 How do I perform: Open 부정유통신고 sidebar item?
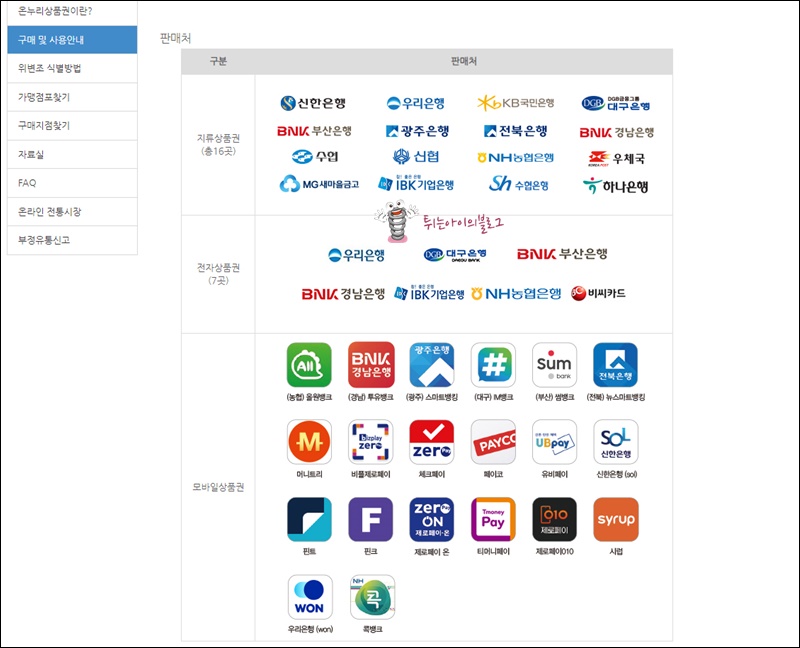[x=72, y=240]
